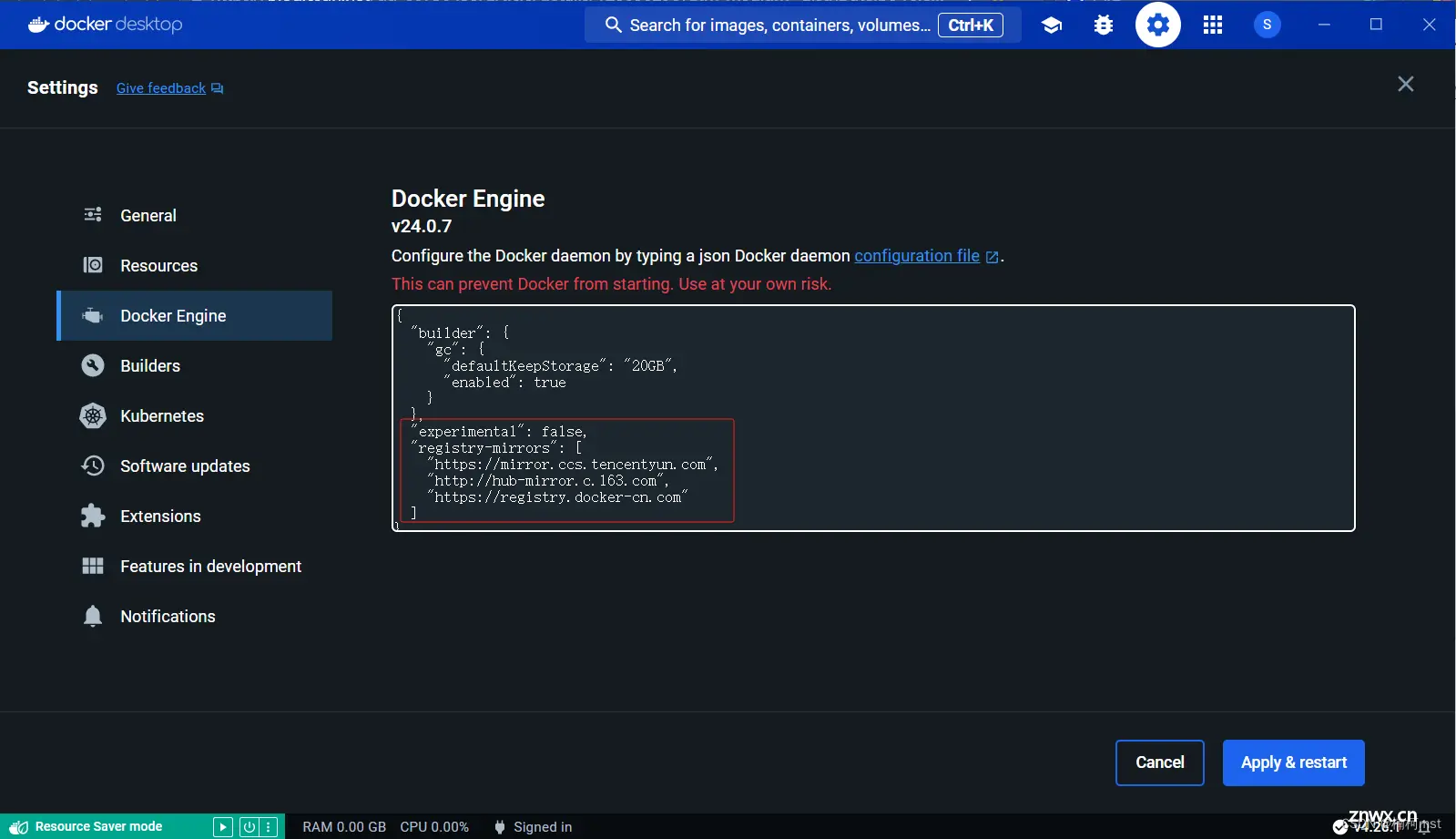Click the Notifications bell icon in sidebar
The width and height of the screenshot is (1456, 839).
point(93,616)
